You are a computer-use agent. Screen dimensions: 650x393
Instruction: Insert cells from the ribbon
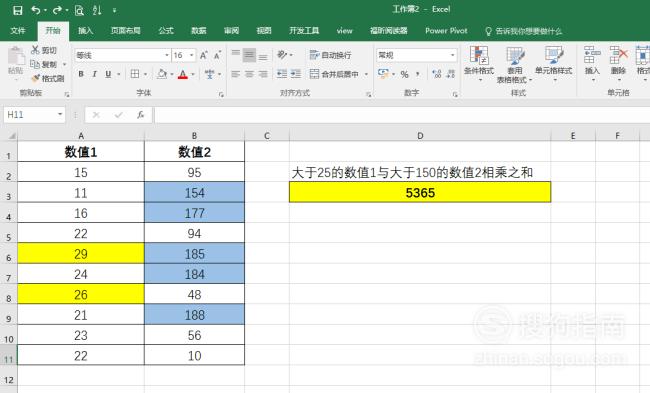pos(592,63)
